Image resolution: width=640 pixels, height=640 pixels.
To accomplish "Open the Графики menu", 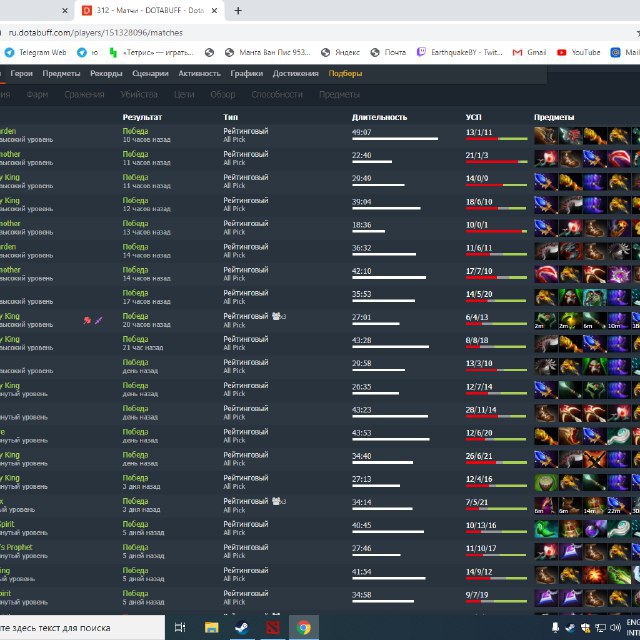I will pyautogui.click(x=247, y=73).
